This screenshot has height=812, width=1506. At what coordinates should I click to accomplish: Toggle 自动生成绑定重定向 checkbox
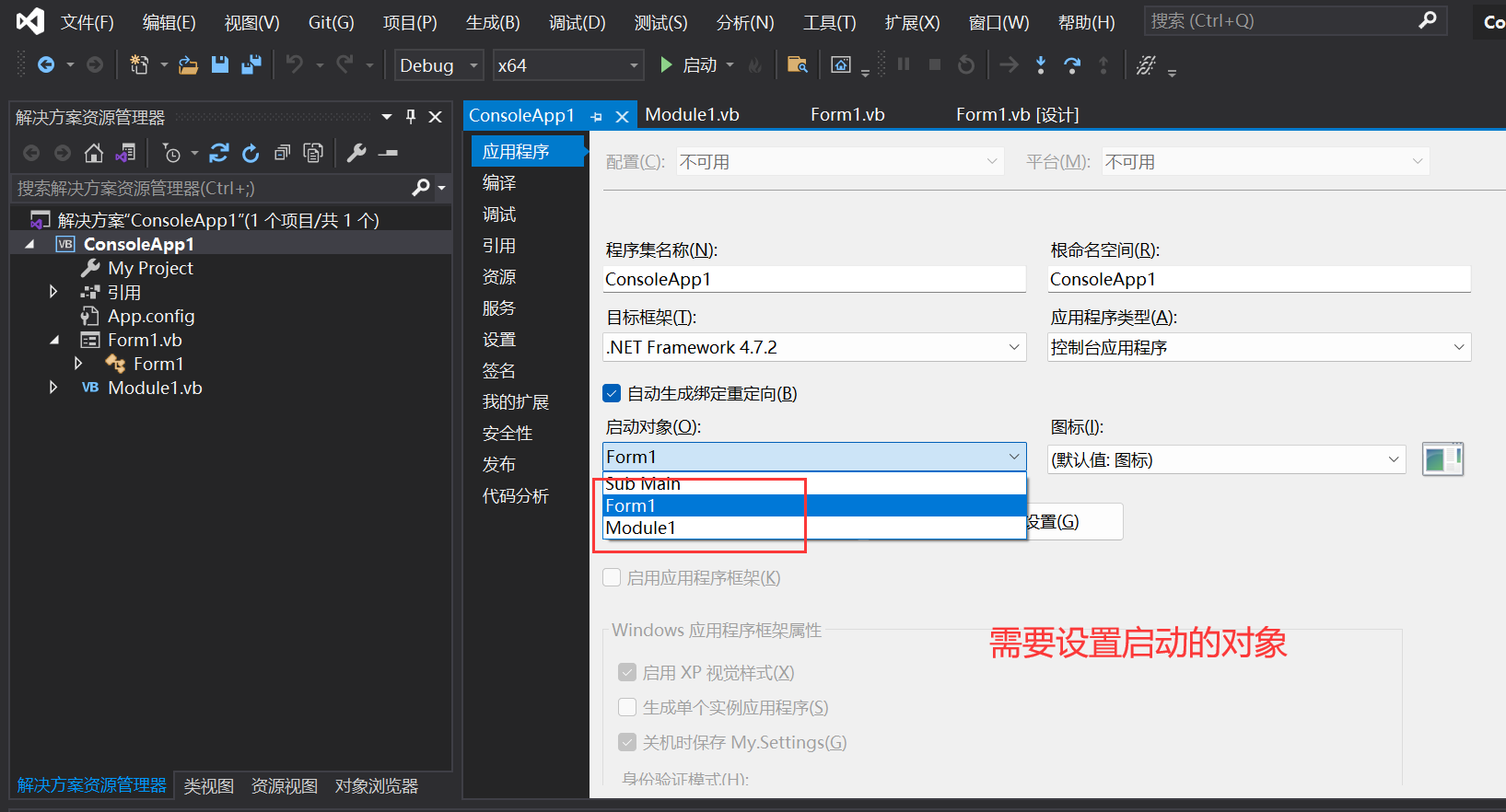[x=612, y=393]
